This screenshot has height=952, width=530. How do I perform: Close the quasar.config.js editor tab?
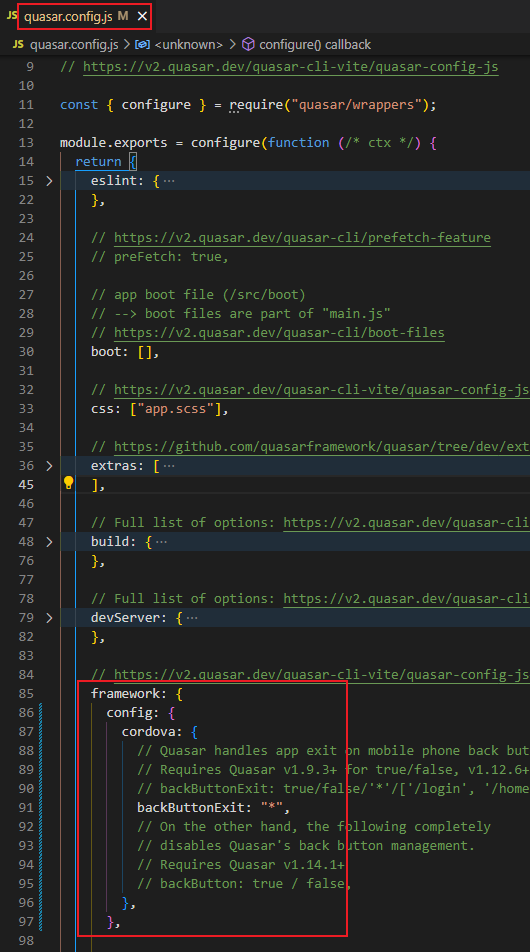coord(142,16)
